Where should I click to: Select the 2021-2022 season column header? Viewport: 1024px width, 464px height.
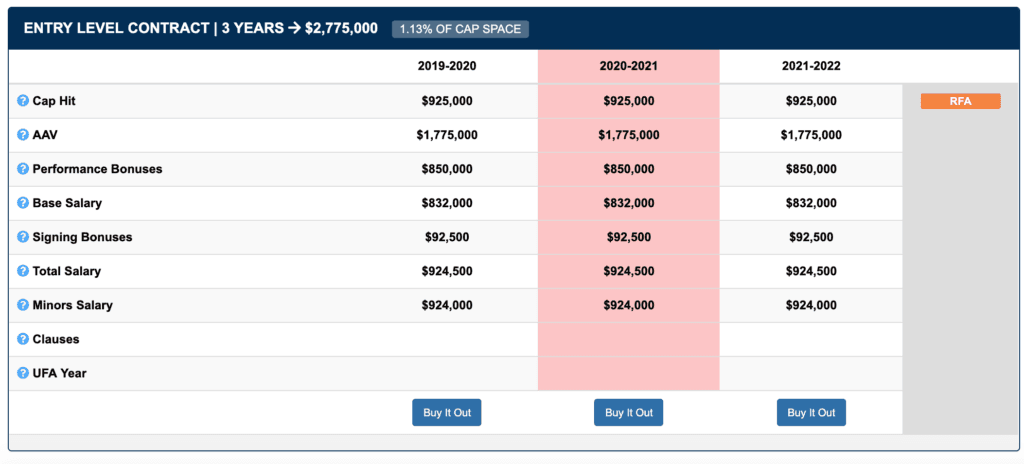point(811,66)
